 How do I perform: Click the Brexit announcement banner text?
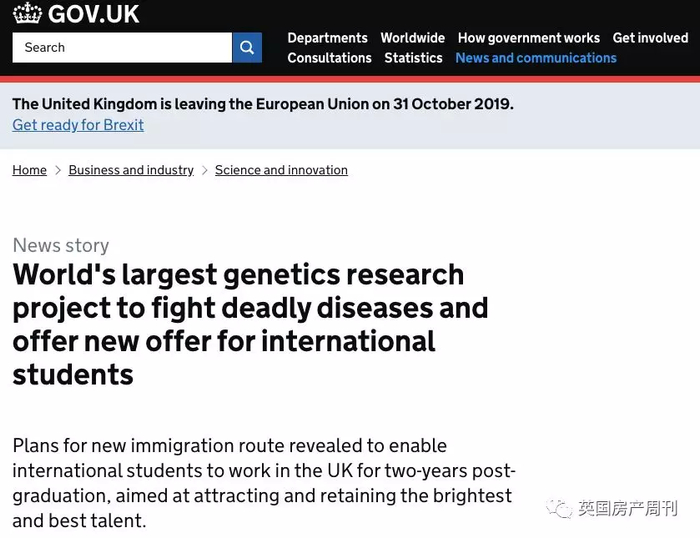tap(263, 104)
